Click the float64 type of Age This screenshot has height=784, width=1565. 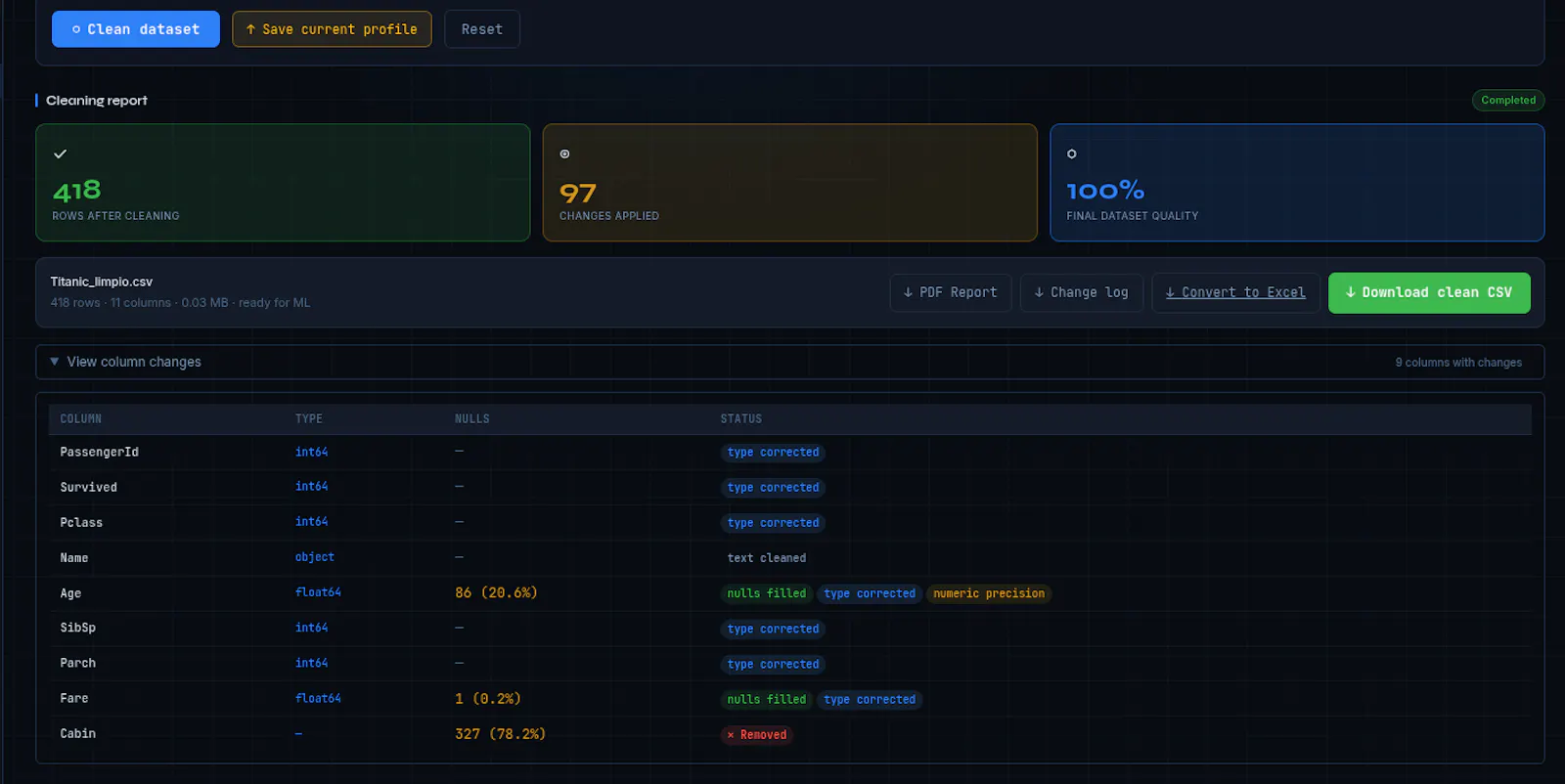[x=318, y=592]
